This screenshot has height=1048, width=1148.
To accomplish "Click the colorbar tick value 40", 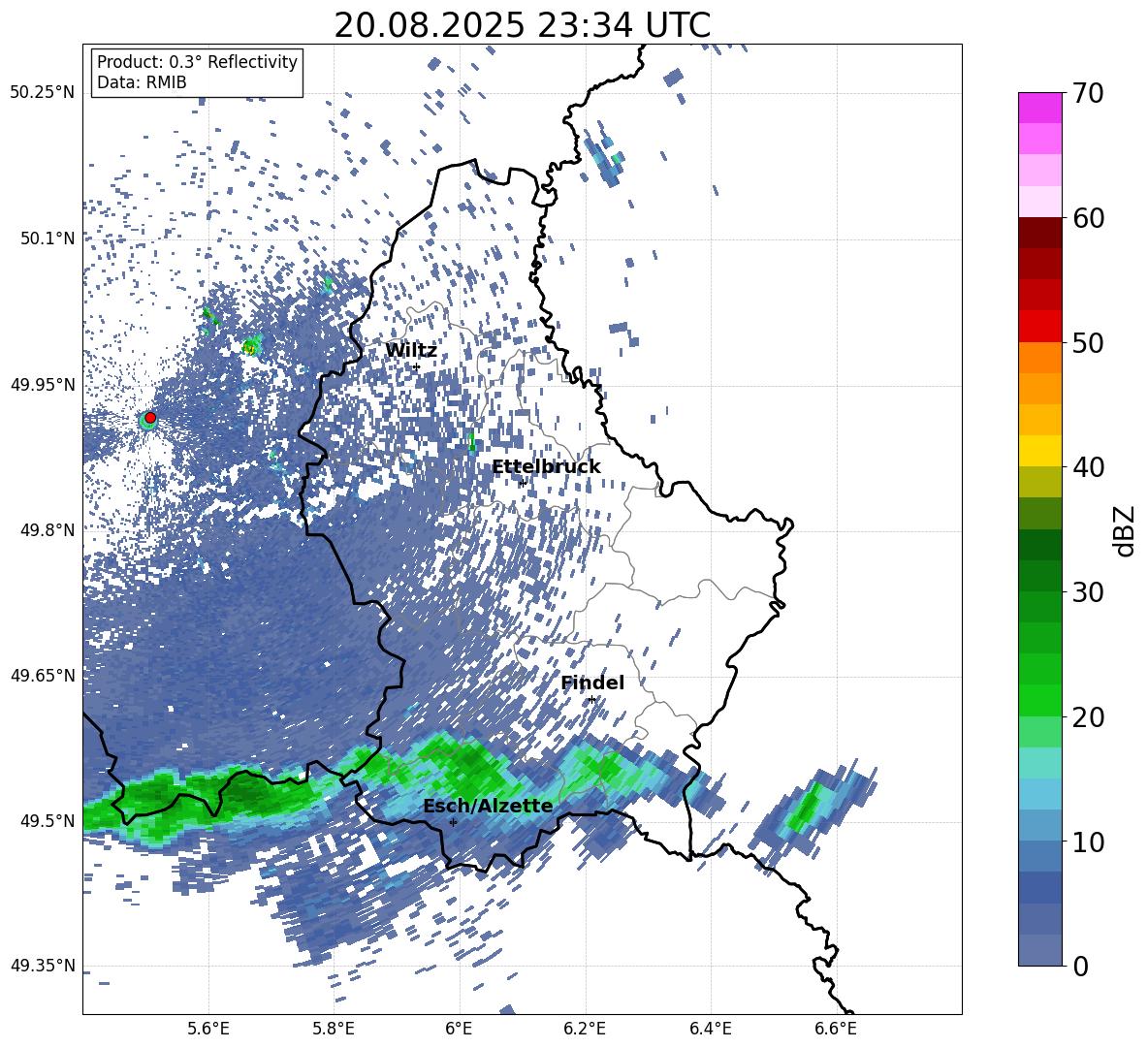I will tap(1089, 467).
